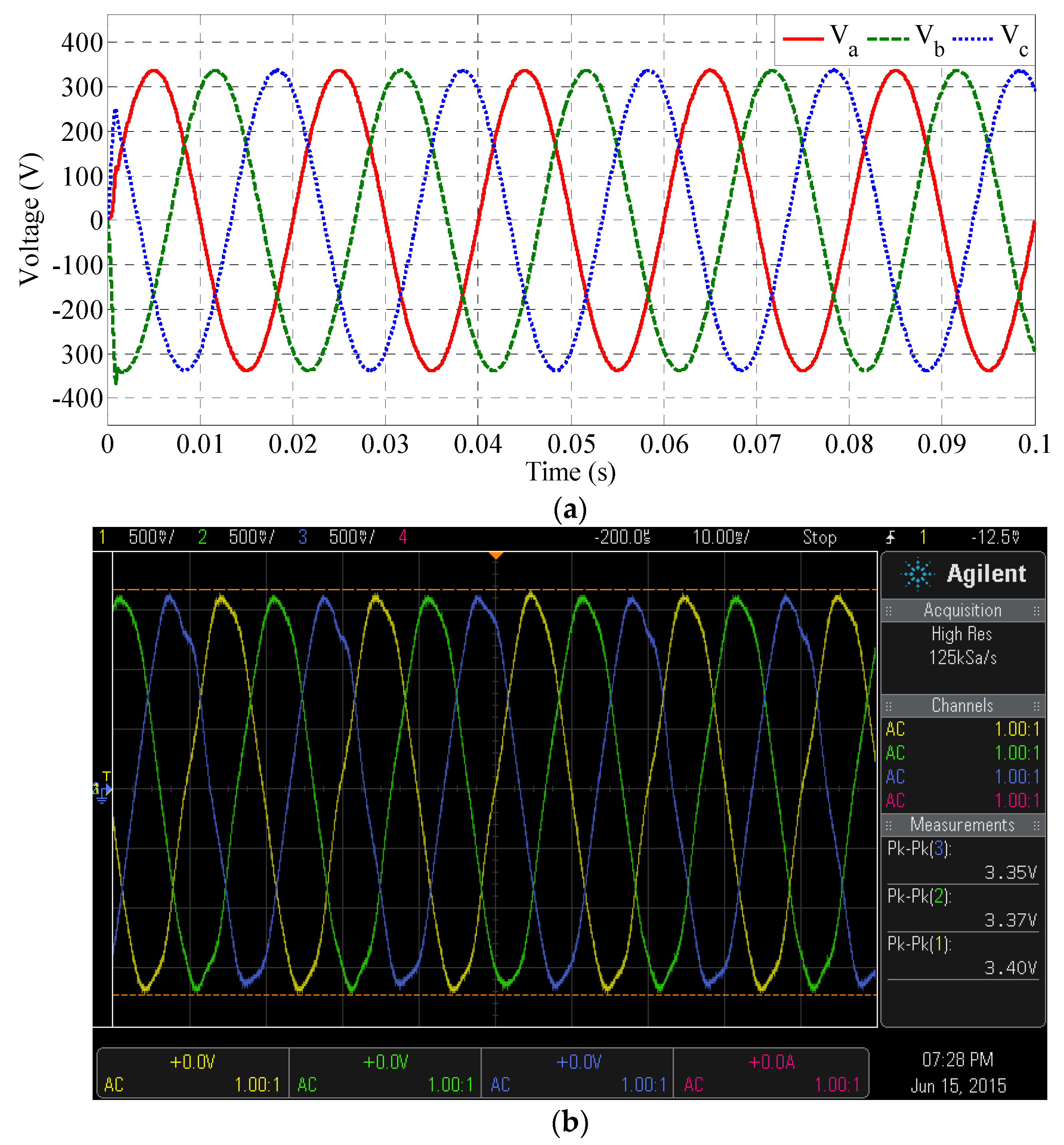
Task: Click the orange trigger position marker
Action: (x=496, y=555)
